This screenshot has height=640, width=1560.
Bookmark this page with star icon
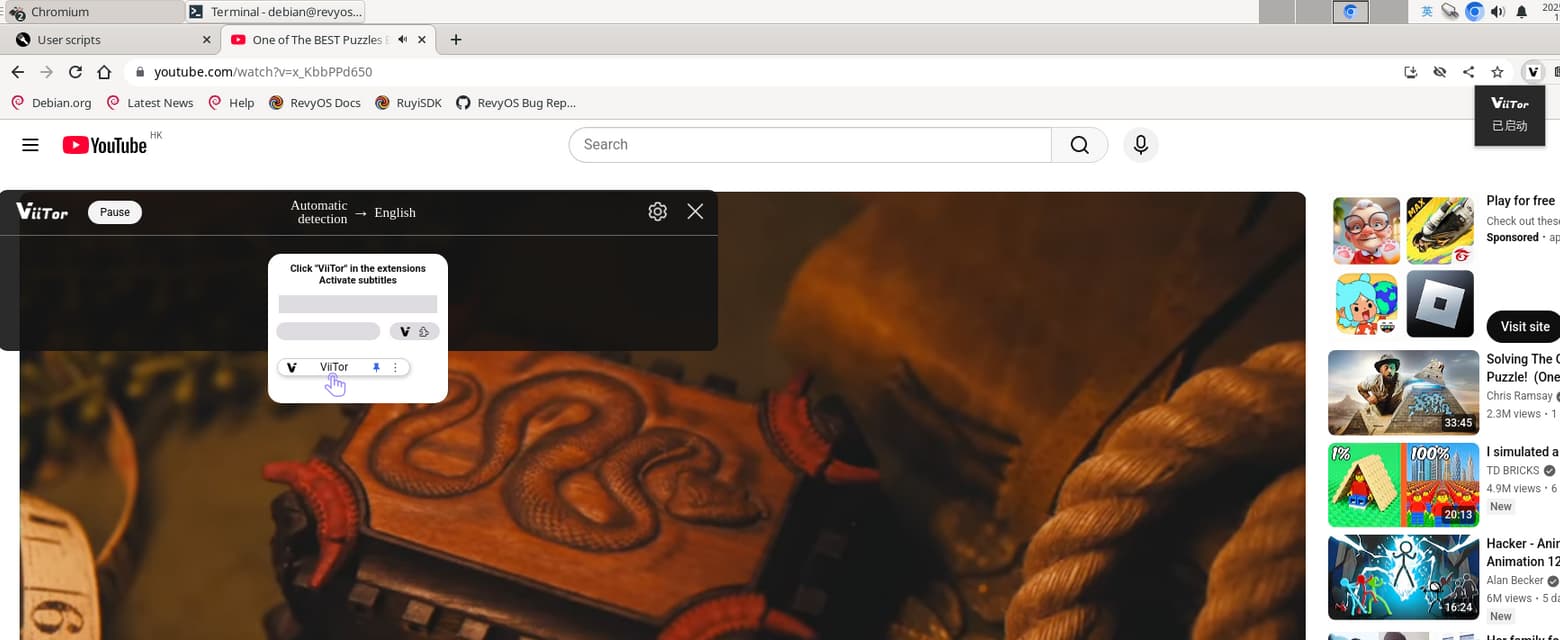[1497, 72]
